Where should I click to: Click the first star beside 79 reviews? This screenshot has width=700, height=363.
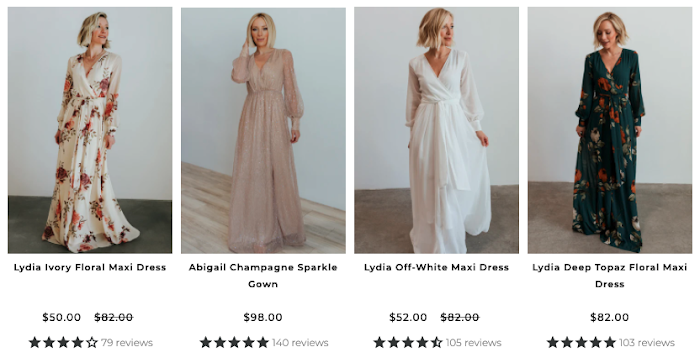coord(34,342)
